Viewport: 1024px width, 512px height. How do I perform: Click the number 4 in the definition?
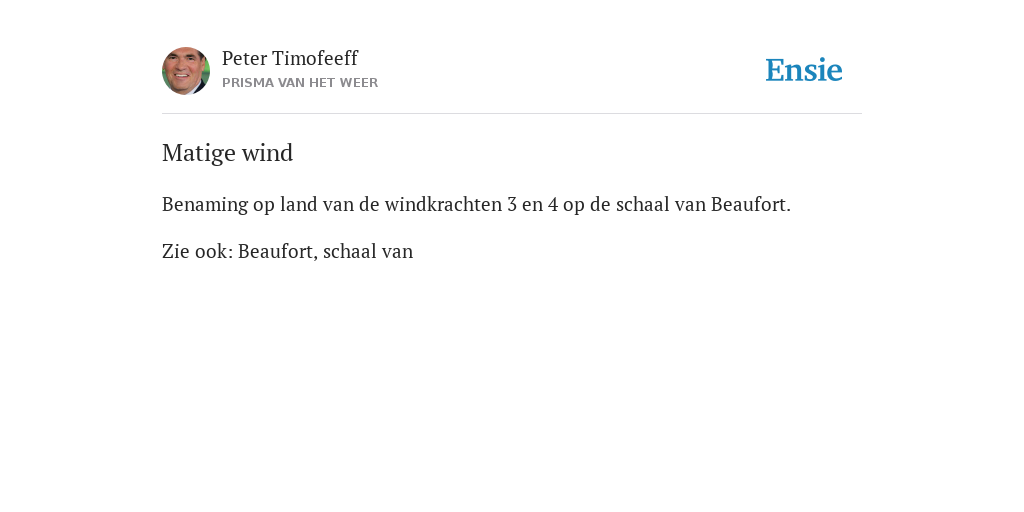click(x=553, y=205)
